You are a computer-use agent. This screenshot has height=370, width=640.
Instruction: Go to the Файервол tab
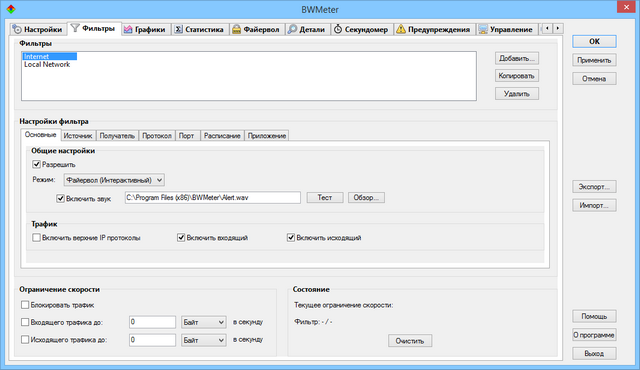coord(256,29)
